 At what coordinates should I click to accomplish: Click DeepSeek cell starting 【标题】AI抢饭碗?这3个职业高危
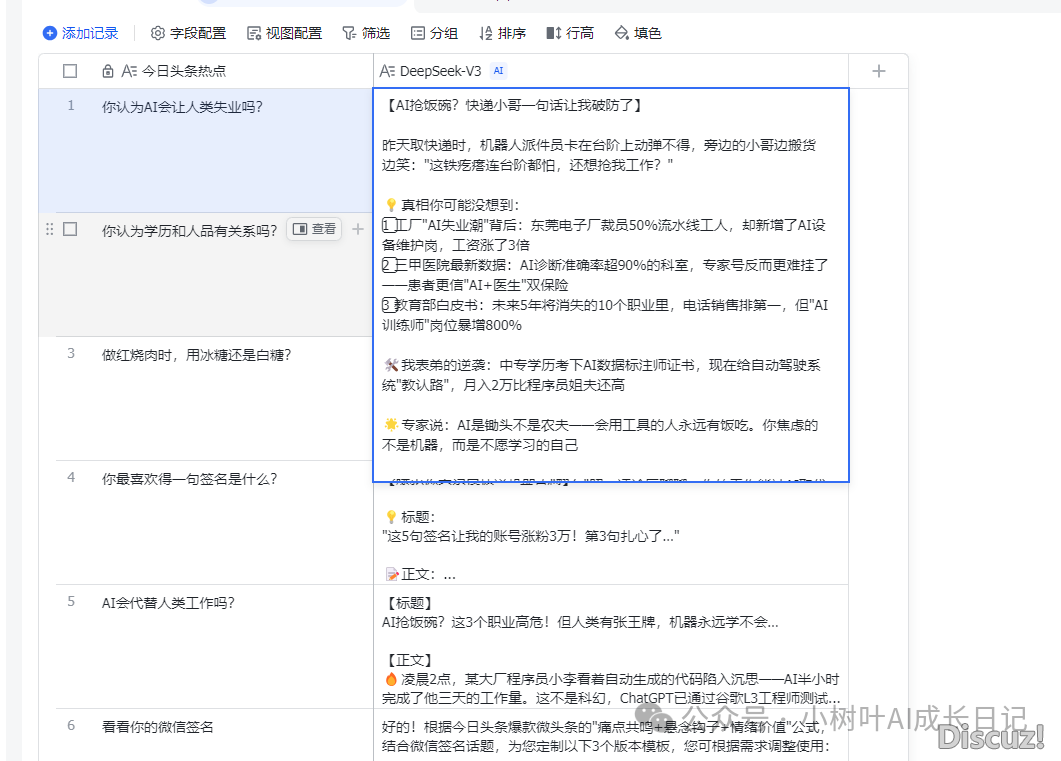[x=610, y=646]
